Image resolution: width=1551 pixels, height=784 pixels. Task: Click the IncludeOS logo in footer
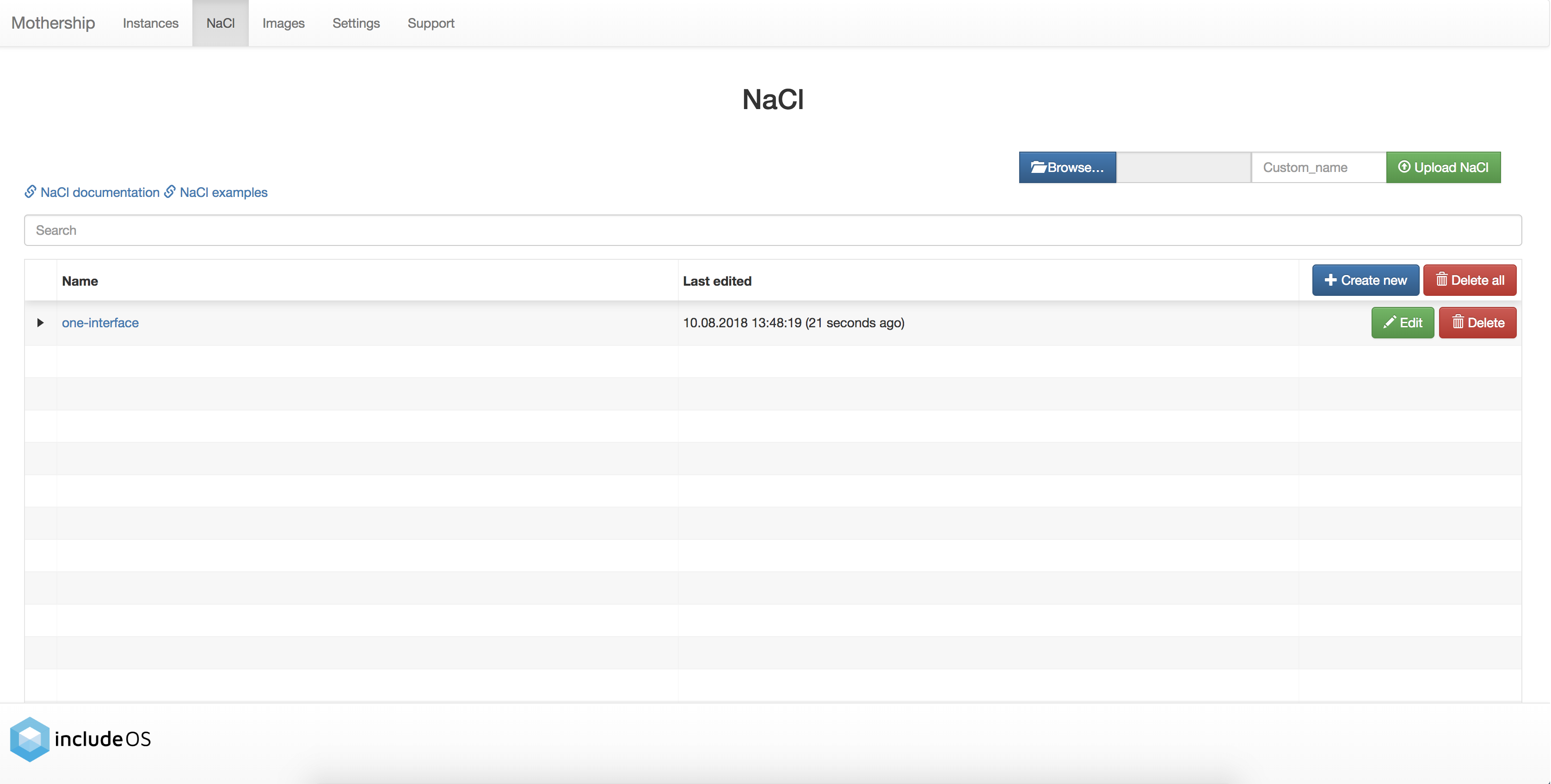80,739
